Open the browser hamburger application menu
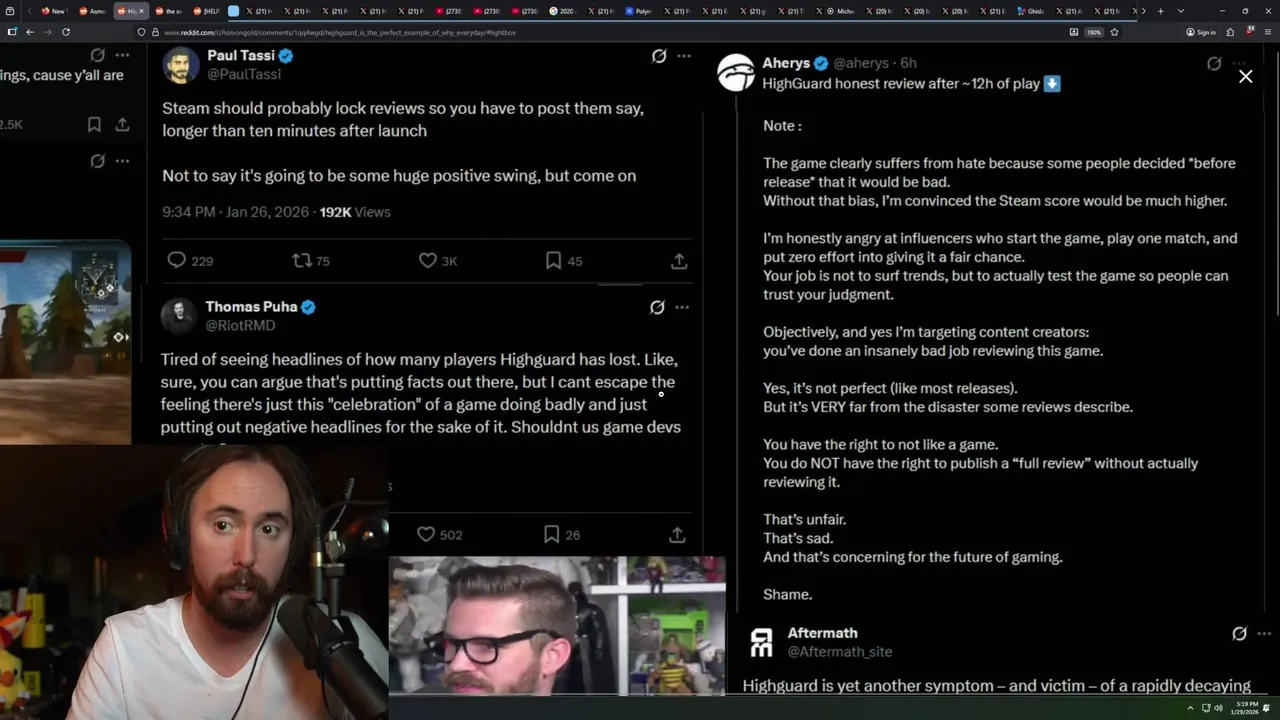Viewport: 1280px width, 720px height. [x=1268, y=32]
